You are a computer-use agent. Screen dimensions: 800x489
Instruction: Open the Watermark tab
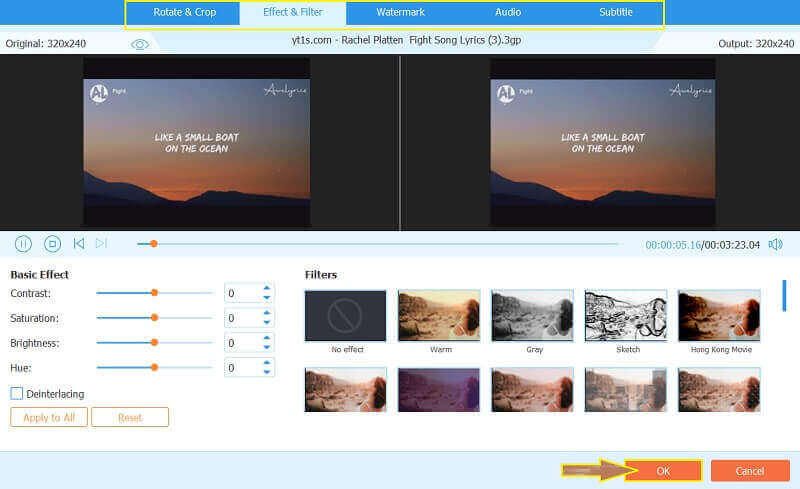(x=401, y=12)
